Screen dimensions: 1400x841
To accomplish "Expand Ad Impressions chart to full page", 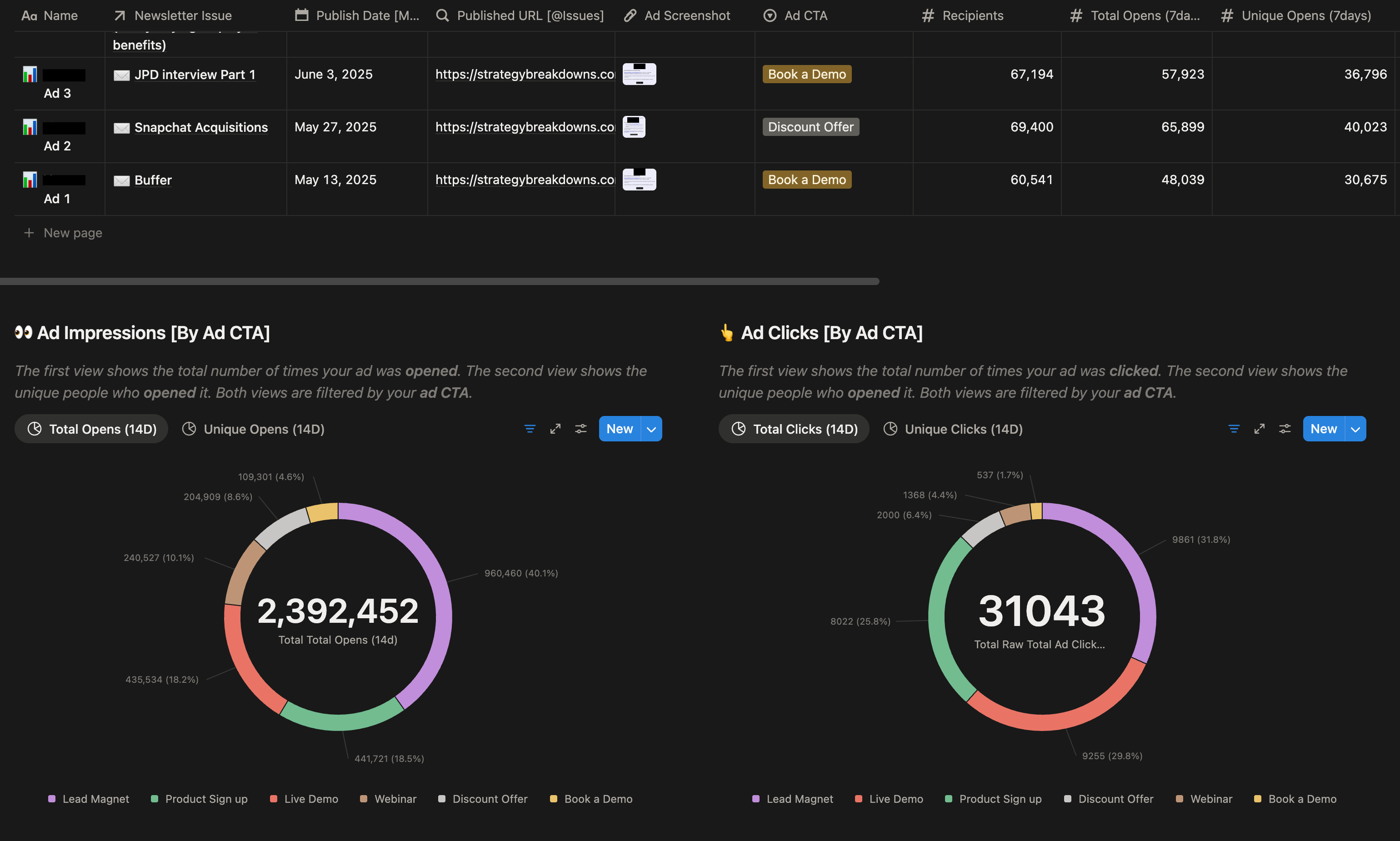I will (x=555, y=429).
